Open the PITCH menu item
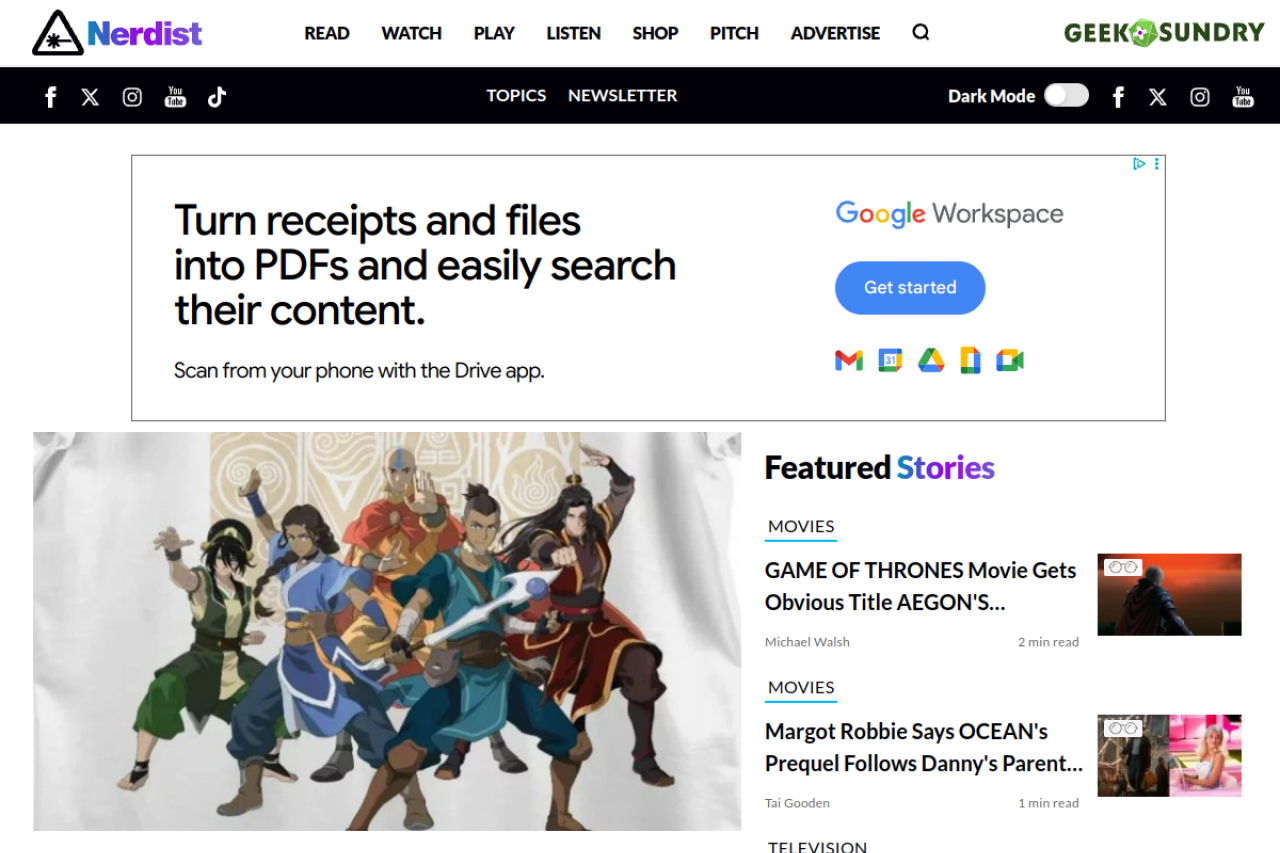The image size is (1280, 853). pos(734,33)
